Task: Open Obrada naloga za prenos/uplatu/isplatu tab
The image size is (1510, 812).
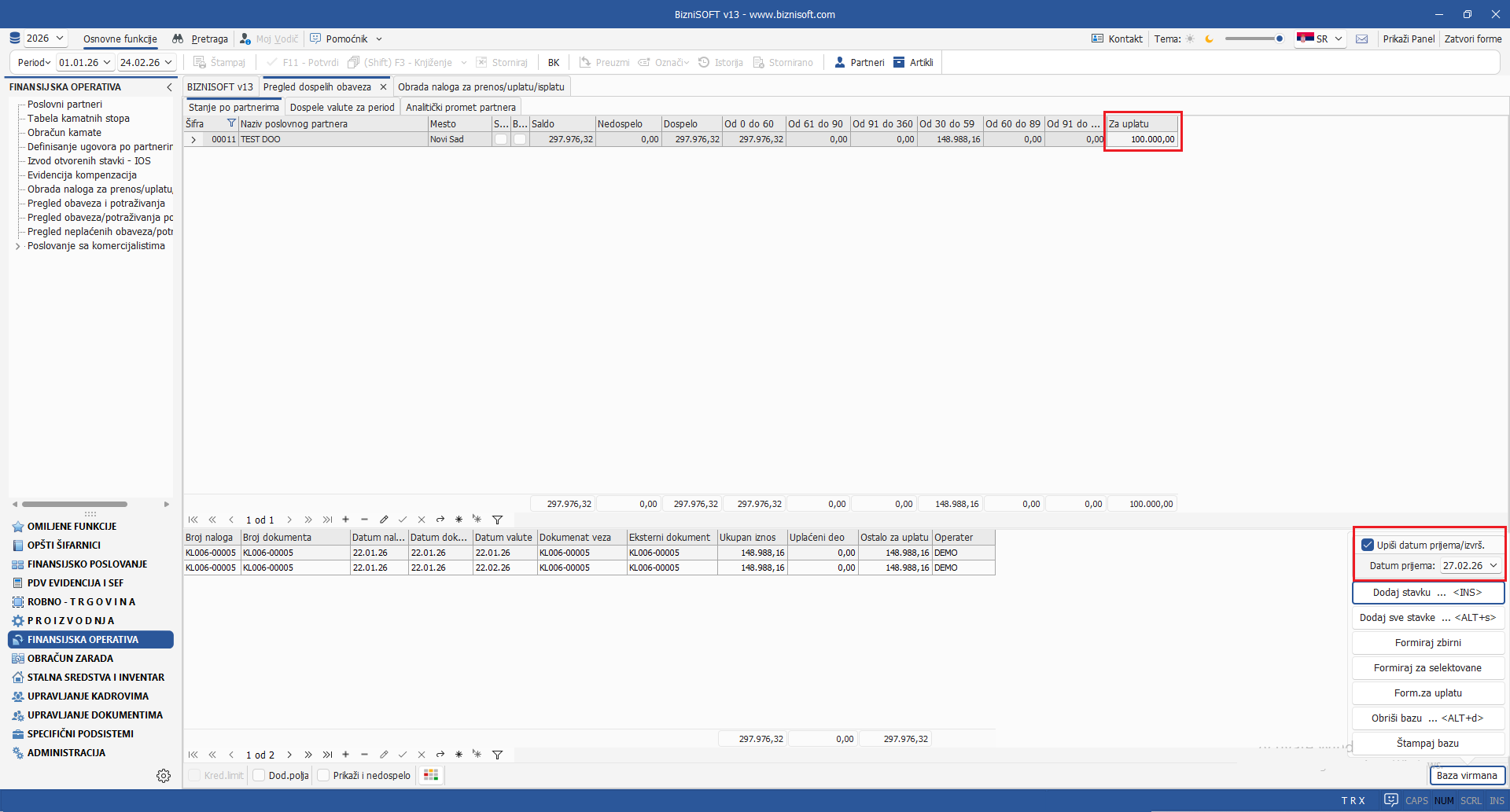Action: click(481, 87)
